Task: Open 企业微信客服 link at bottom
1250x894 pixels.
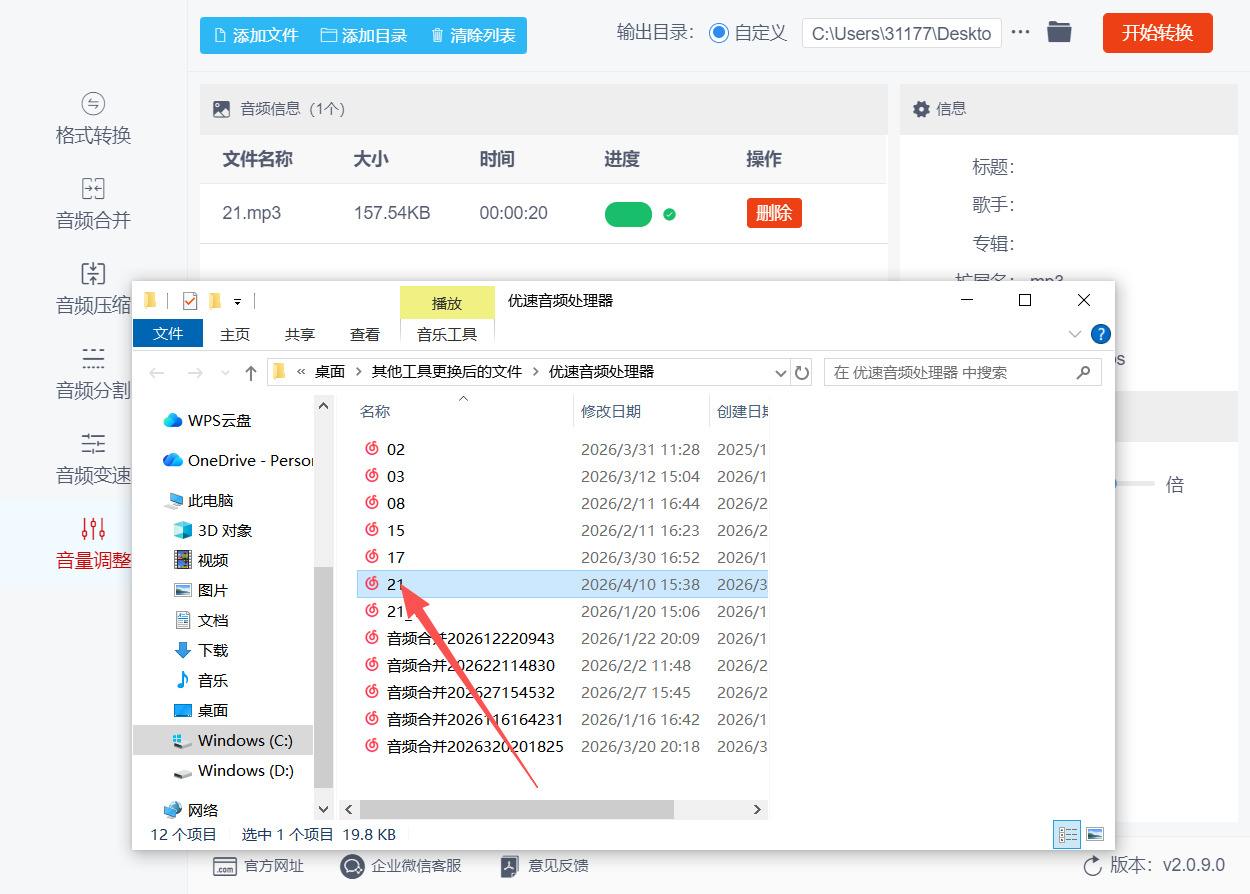Action: pos(401,866)
